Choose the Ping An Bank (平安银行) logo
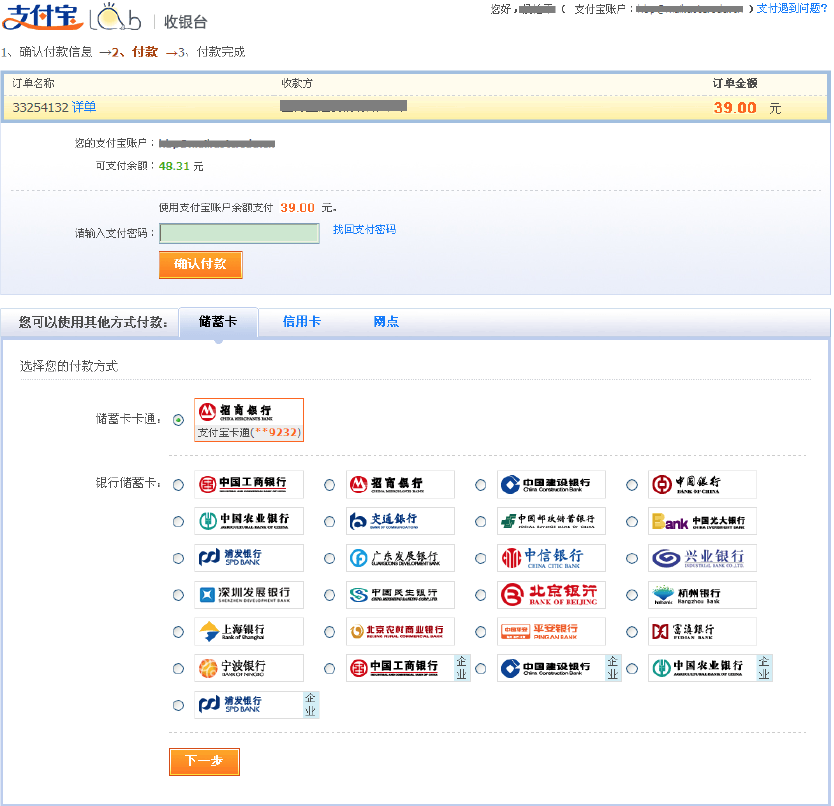Screen dimensions: 834x806 550,632
